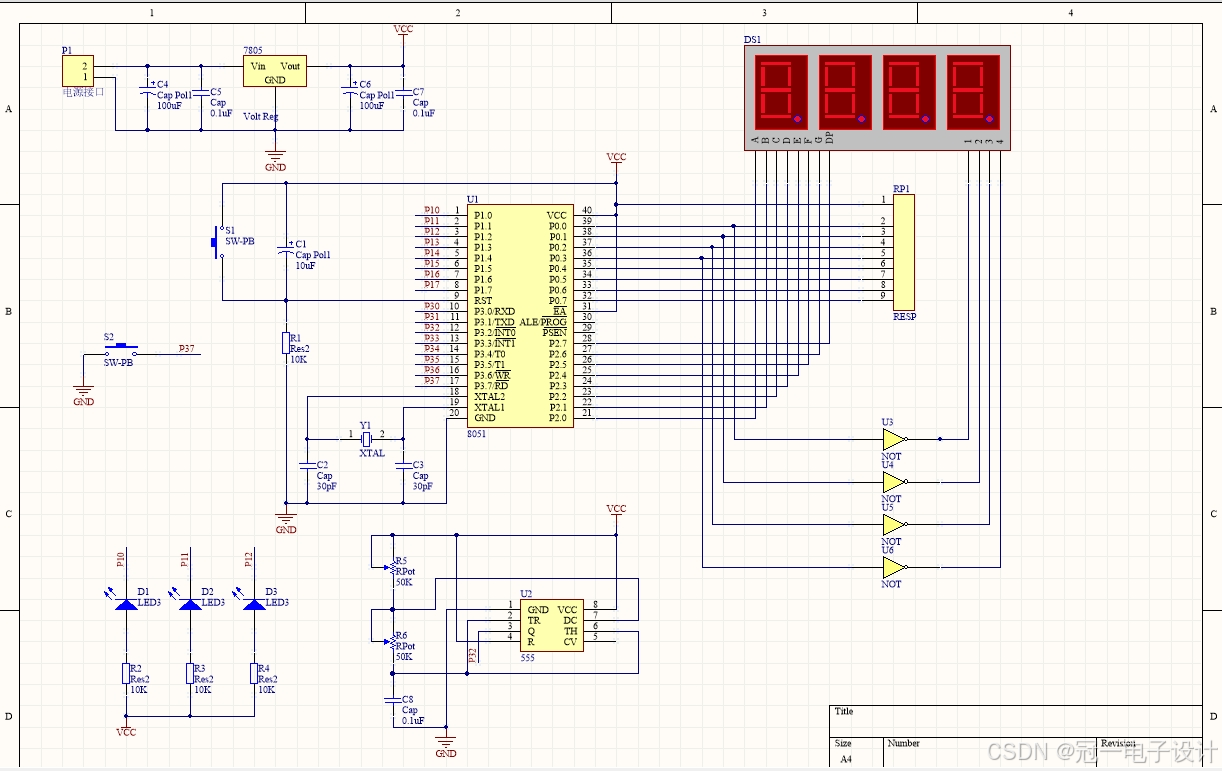Select the VCC power port under the LED resistors

tap(126, 729)
